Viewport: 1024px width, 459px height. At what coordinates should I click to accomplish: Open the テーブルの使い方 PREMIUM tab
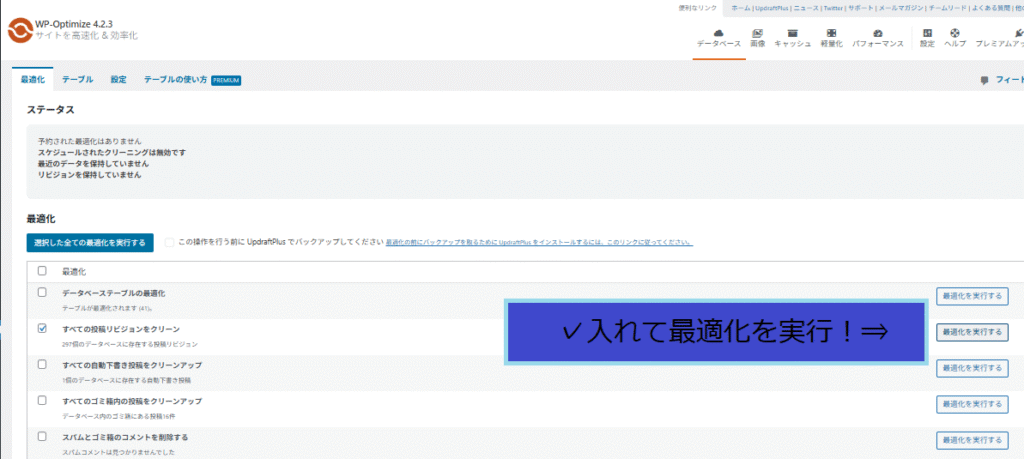[x=193, y=80]
